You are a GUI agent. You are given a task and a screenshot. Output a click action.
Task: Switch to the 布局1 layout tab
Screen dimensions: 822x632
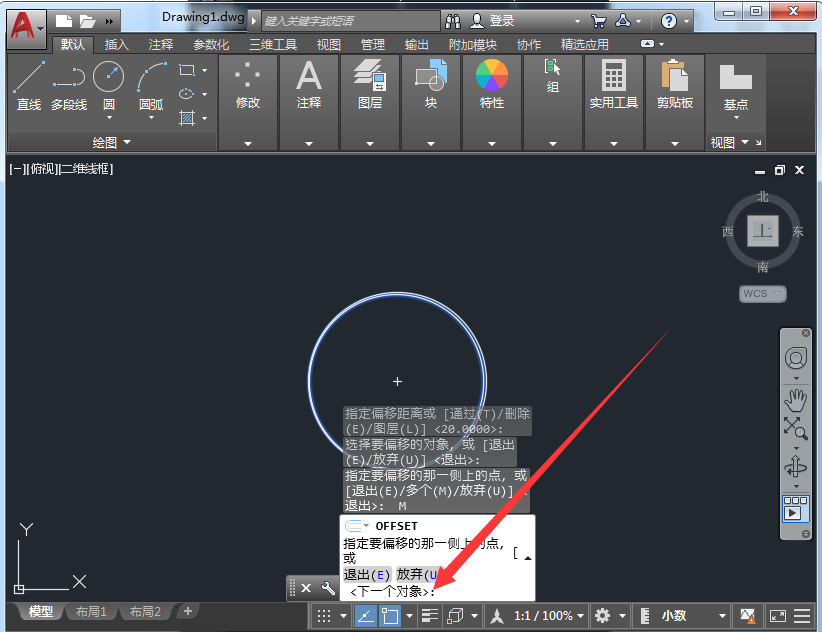(91, 612)
